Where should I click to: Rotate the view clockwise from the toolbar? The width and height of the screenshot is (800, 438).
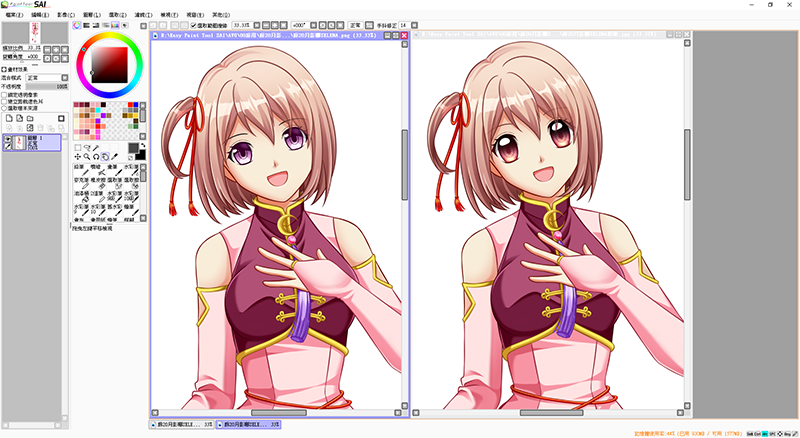pos(331,25)
